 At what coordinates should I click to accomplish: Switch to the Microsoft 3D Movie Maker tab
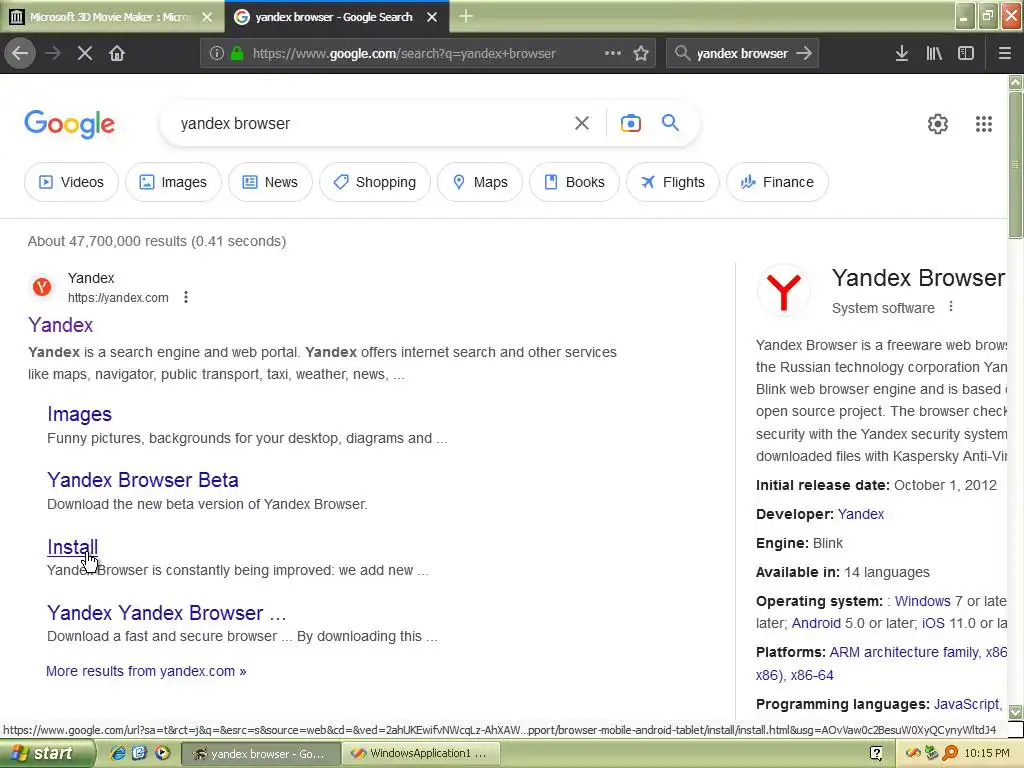[x=110, y=17]
